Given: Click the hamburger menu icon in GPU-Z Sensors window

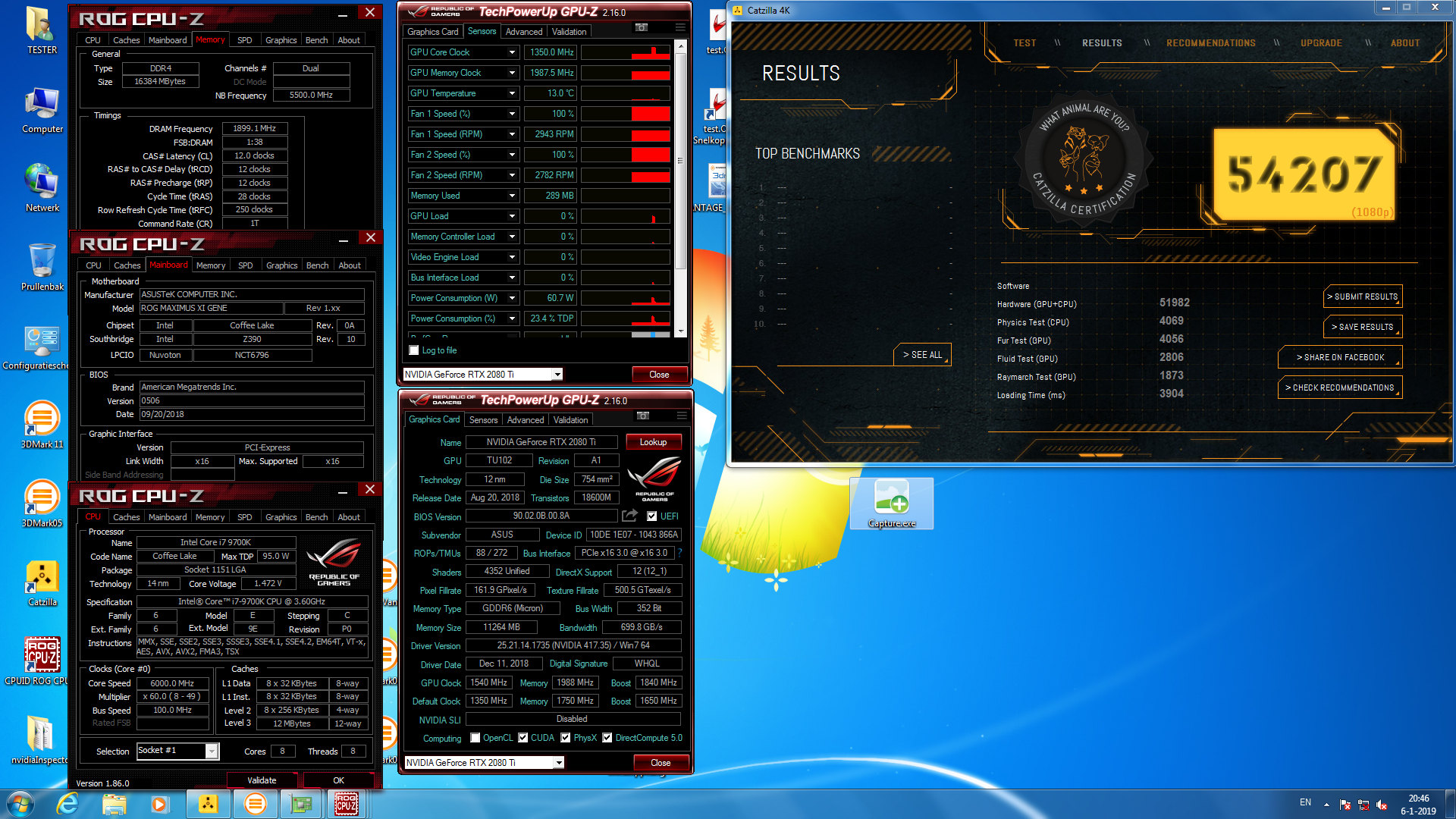Looking at the screenshot, I should coord(680,27).
